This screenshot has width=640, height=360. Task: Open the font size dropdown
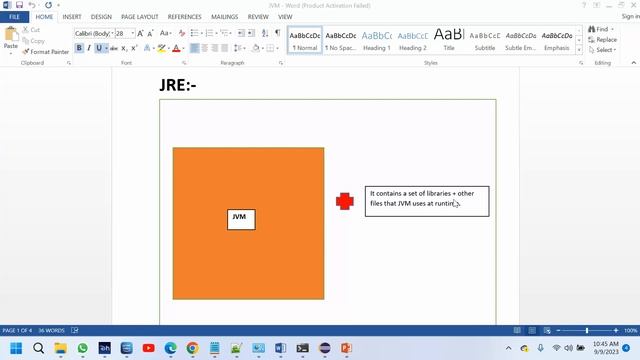[133, 33]
